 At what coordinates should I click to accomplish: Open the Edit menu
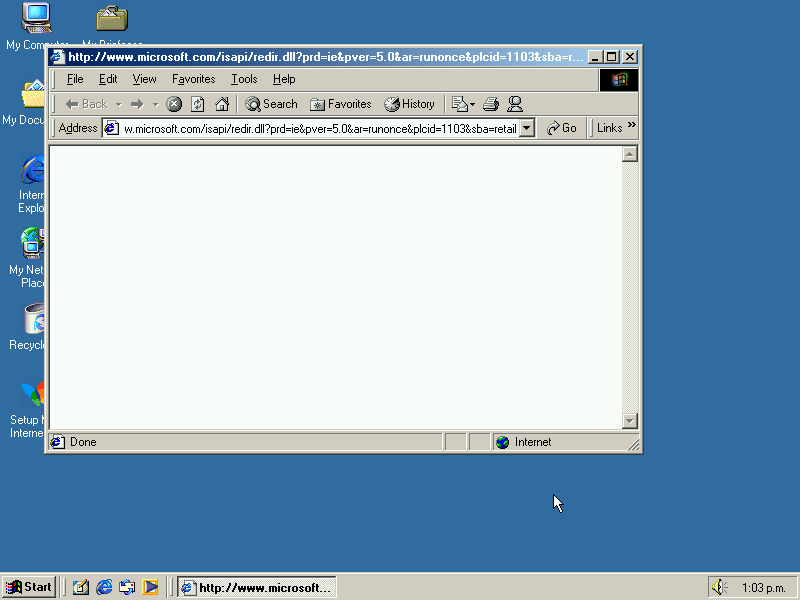(x=108, y=79)
